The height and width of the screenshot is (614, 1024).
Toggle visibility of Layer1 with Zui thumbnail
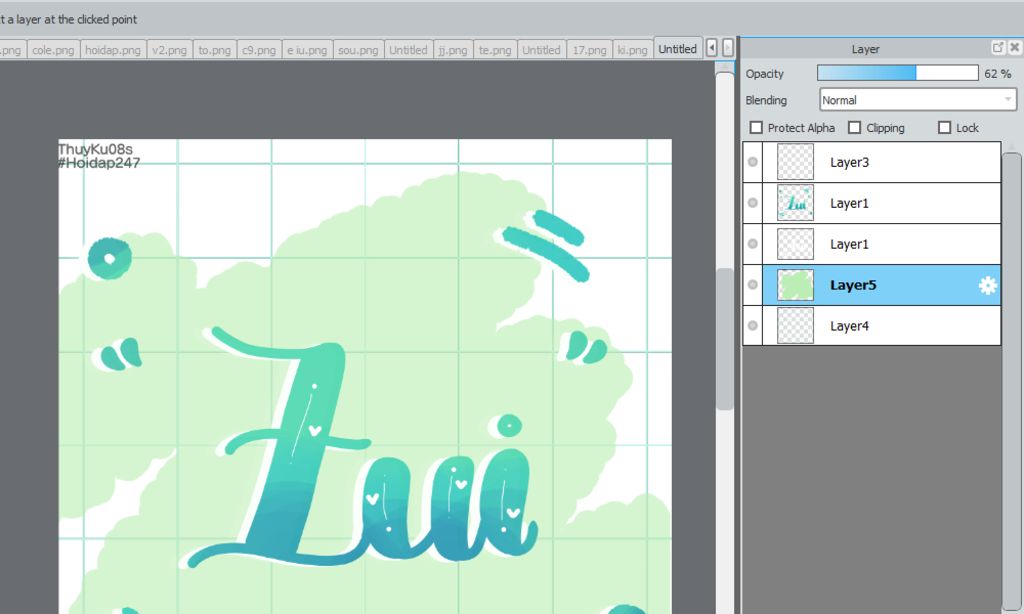coord(752,202)
